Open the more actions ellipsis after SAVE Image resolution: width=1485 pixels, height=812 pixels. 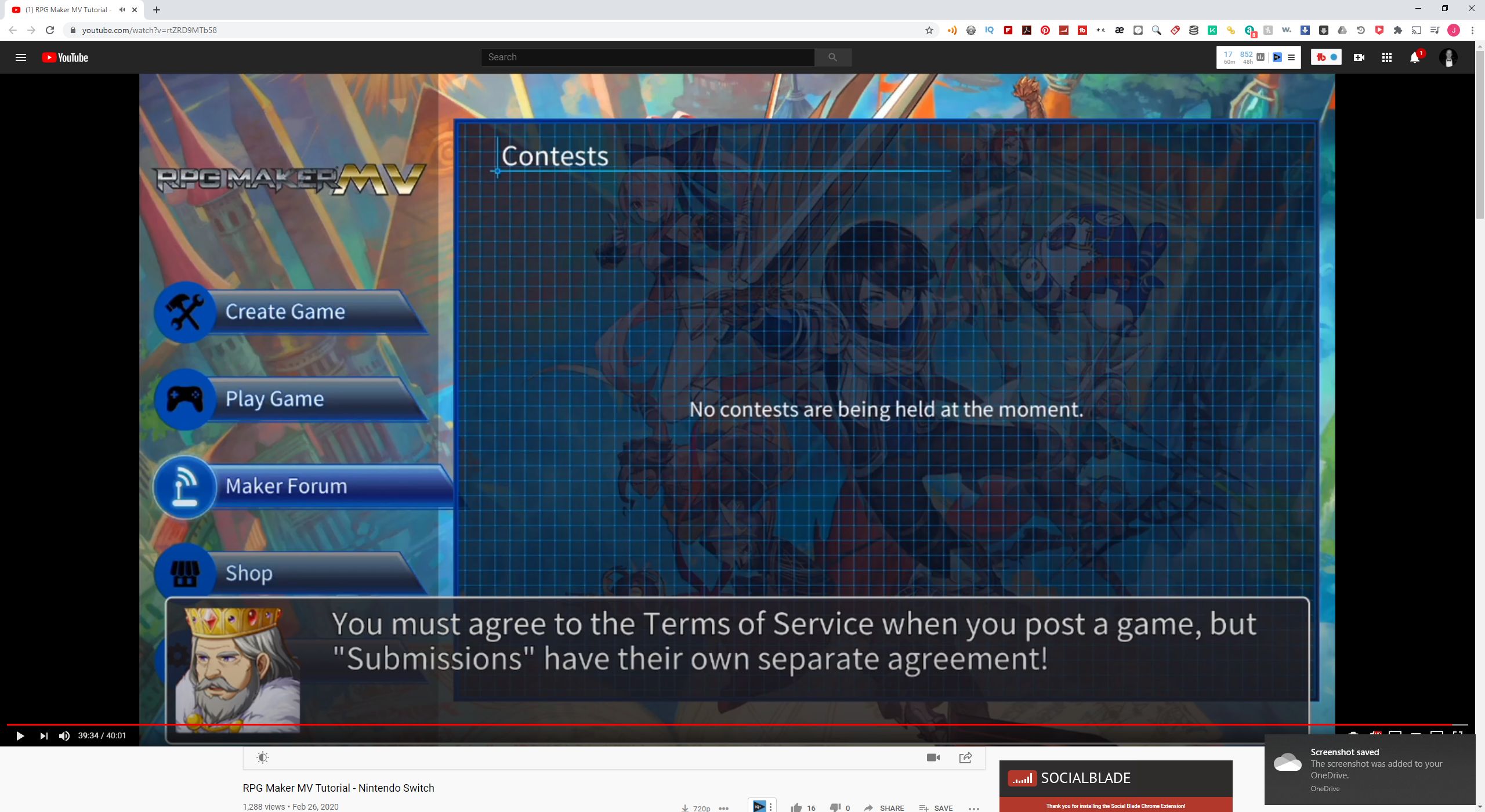click(x=974, y=808)
